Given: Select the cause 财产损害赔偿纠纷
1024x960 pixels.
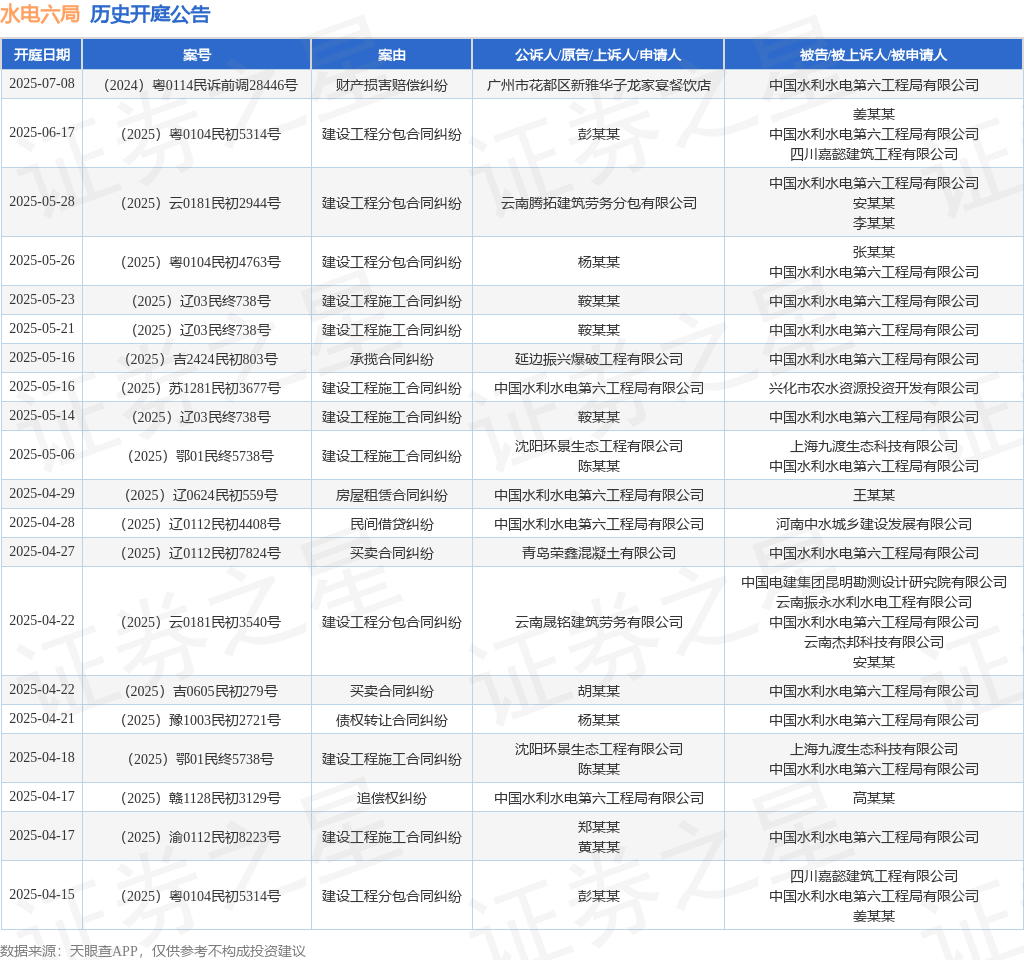Looking at the screenshot, I should pyautogui.click(x=392, y=85).
